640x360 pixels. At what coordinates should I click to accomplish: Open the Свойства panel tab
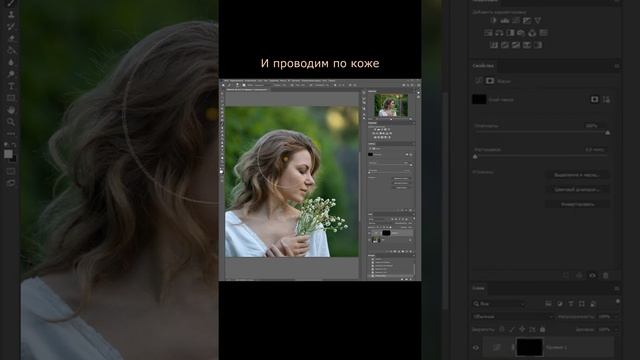point(483,66)
